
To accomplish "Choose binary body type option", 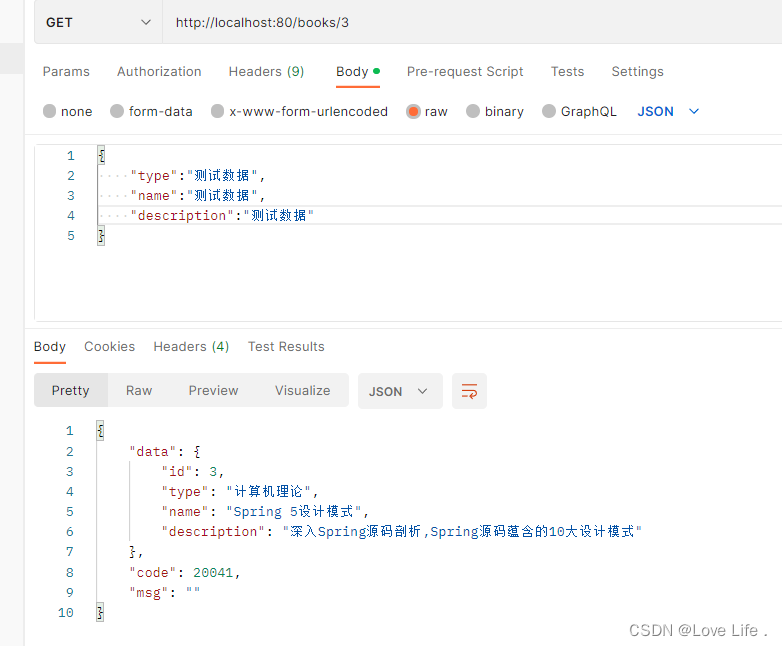I will pos(473,111).
